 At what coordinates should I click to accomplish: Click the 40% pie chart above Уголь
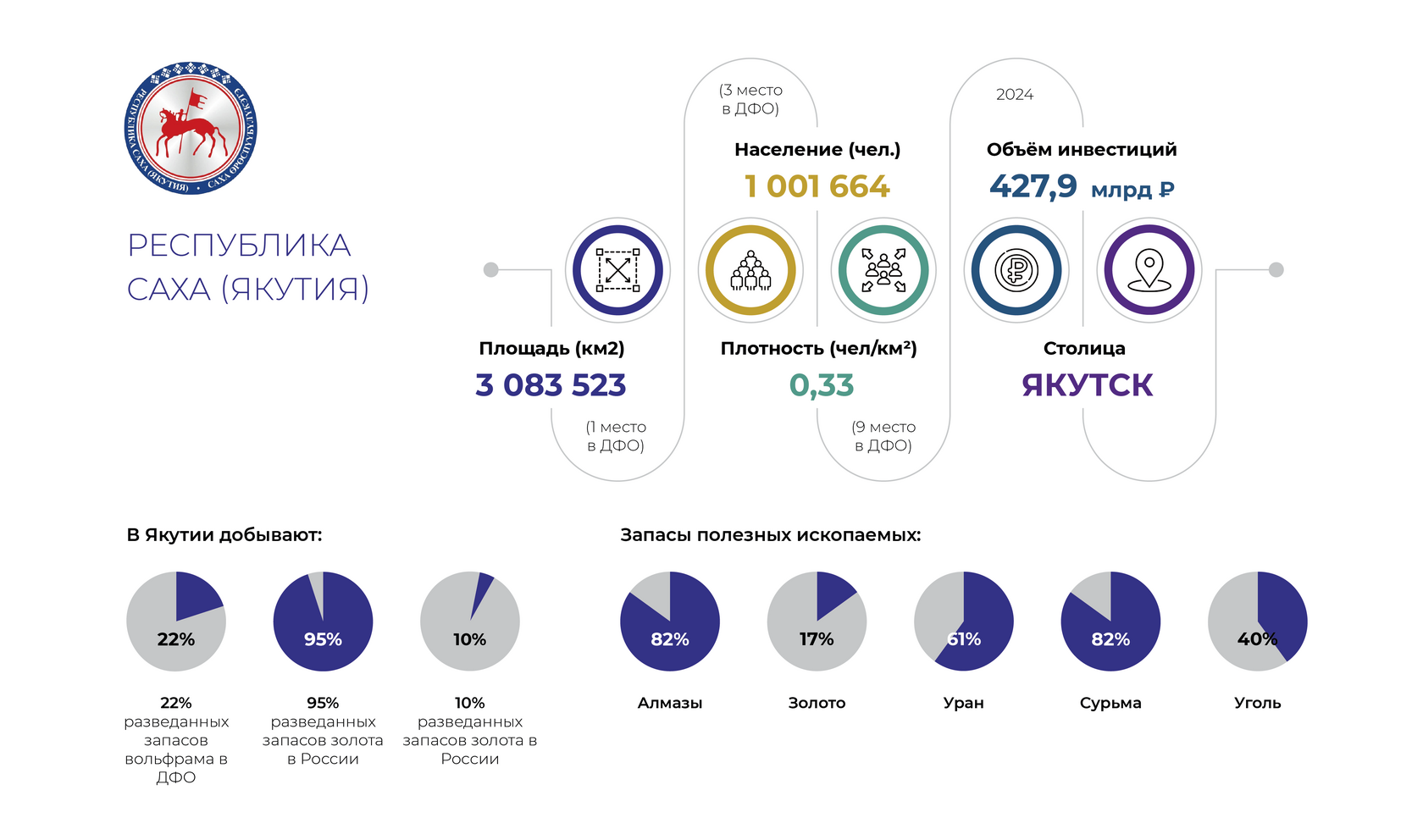click(1258, 622)
